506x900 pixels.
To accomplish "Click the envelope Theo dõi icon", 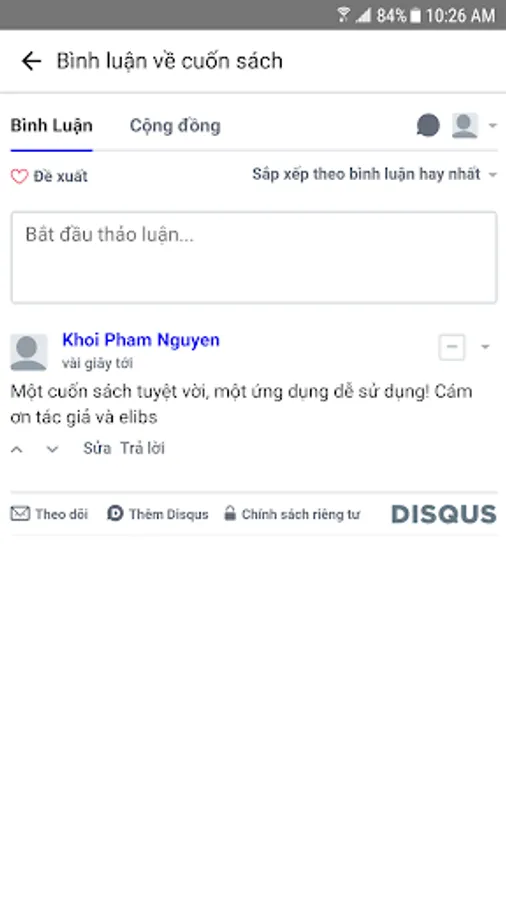I will [20, 514].
